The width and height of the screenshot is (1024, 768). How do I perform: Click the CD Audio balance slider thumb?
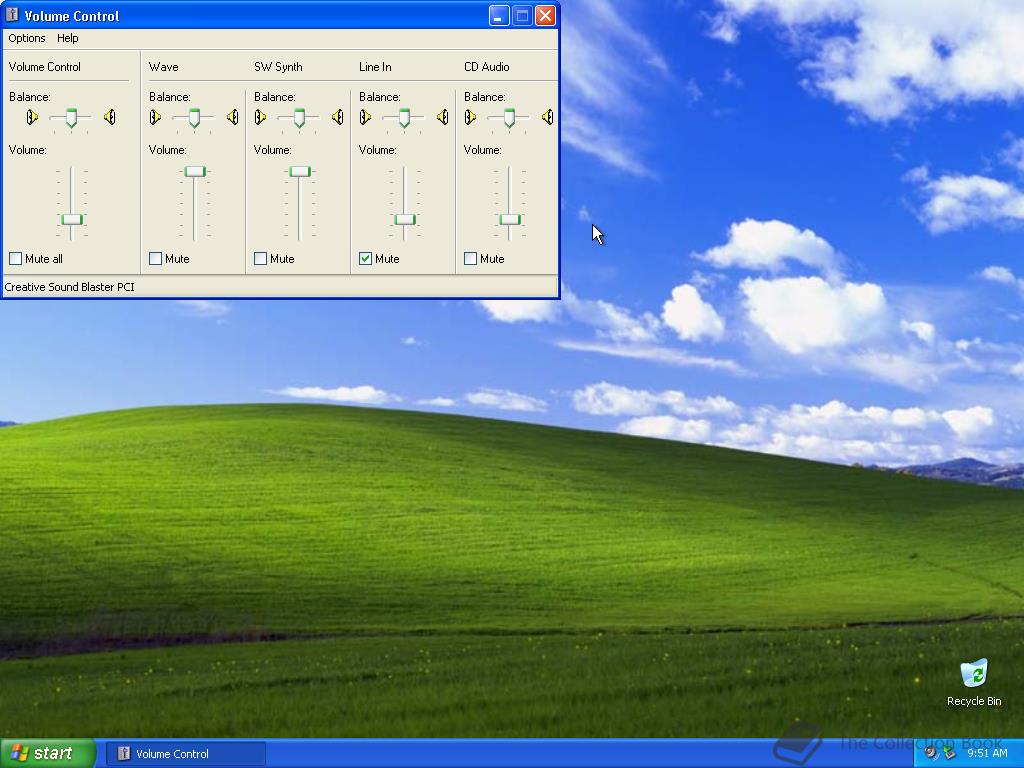(x=509, y=118)
